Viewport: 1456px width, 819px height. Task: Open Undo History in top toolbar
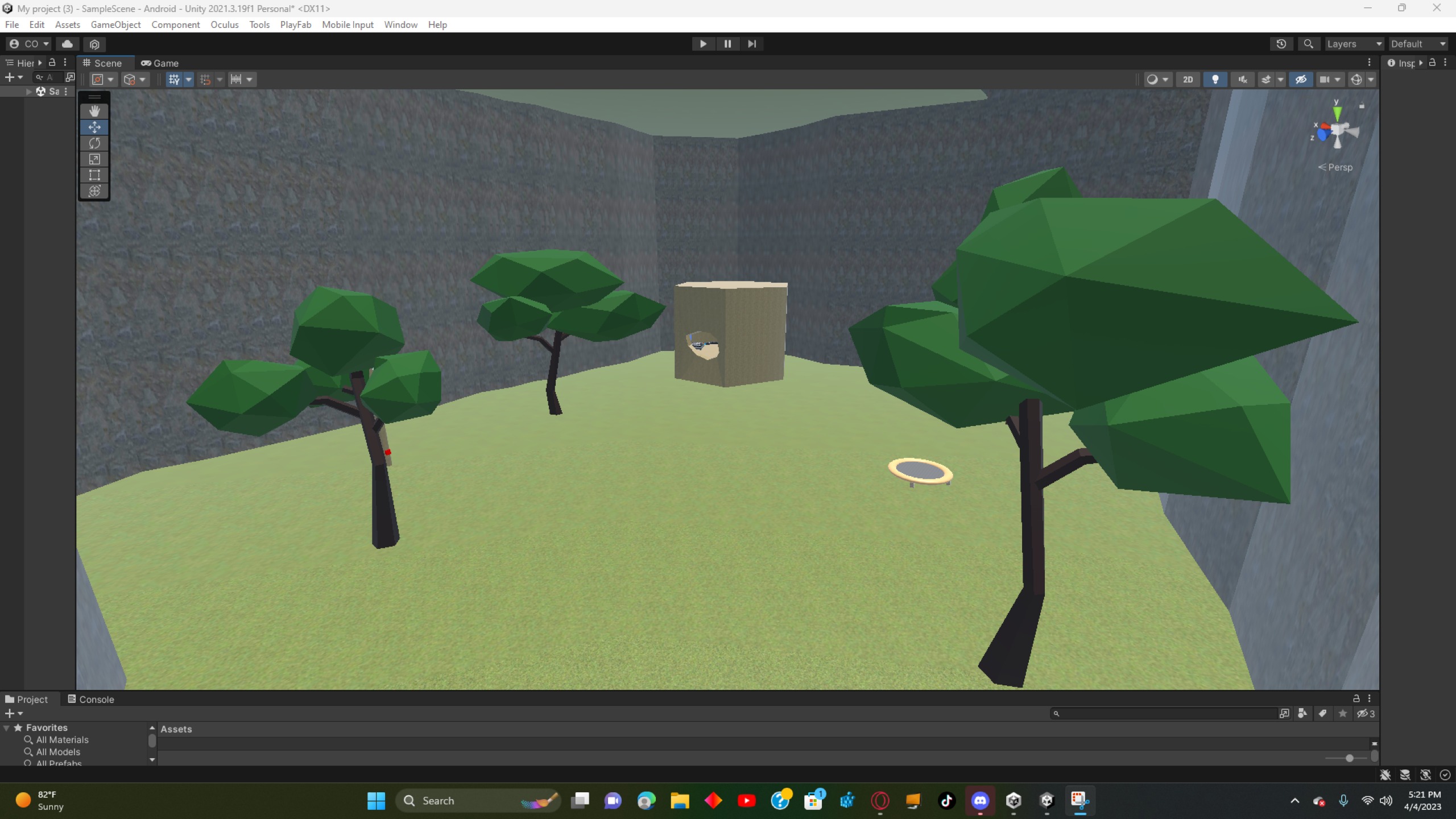pos(1281,44)
